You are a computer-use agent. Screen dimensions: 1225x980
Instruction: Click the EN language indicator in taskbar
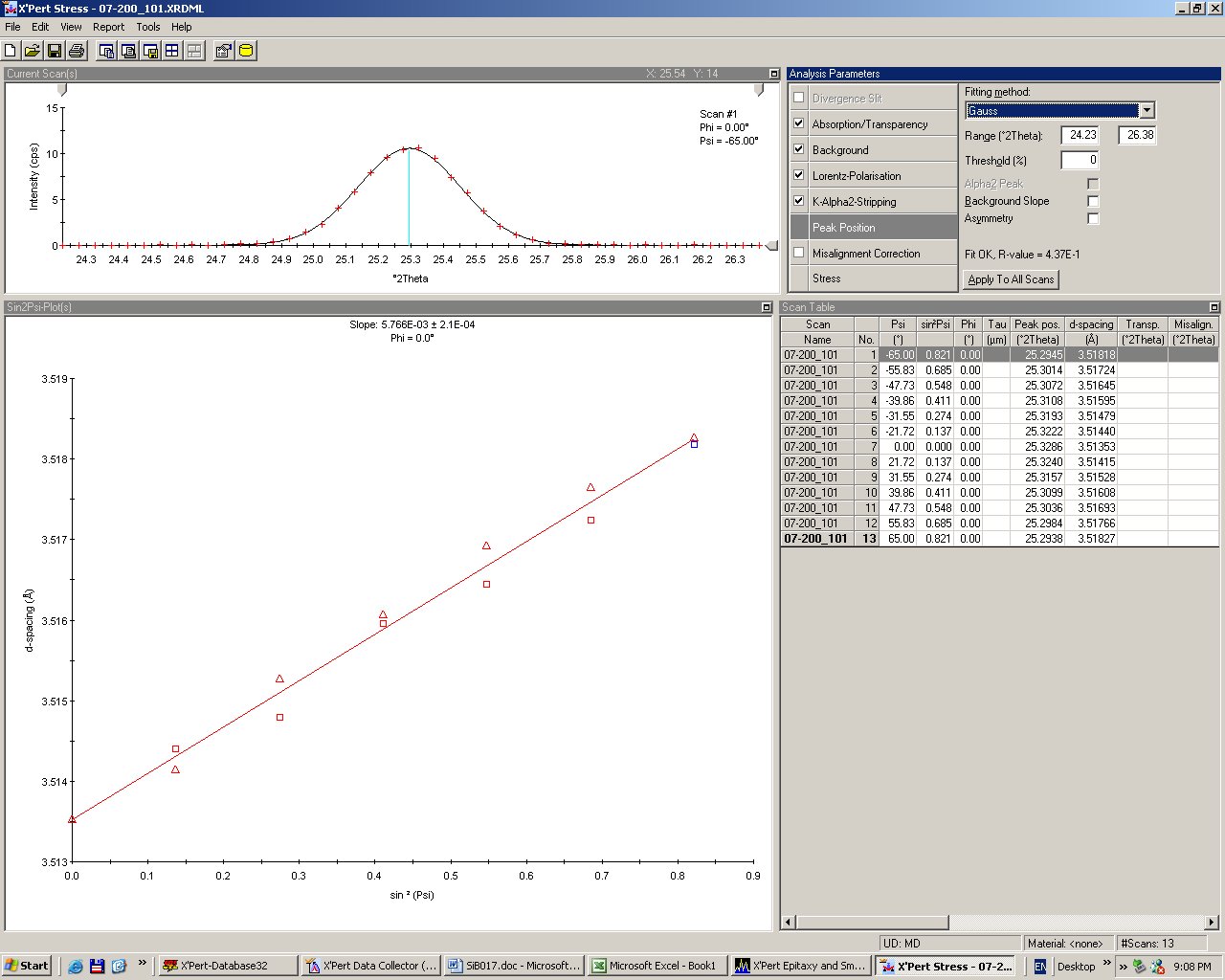pos(1040,967)
